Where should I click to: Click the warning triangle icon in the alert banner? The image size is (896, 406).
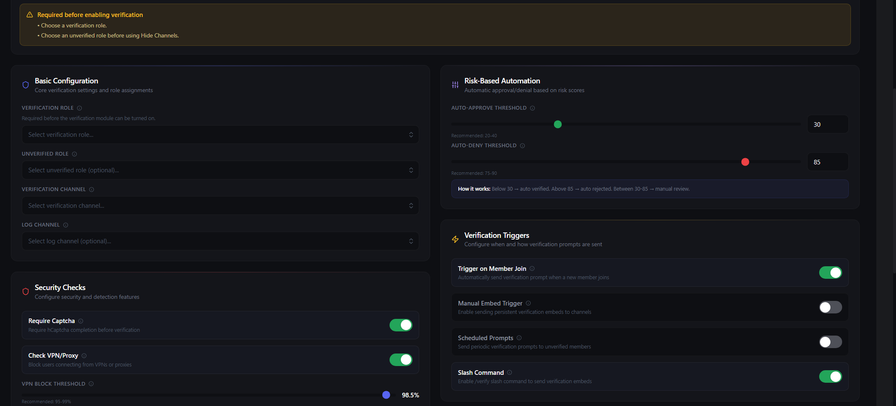click(x=29, y=15)
